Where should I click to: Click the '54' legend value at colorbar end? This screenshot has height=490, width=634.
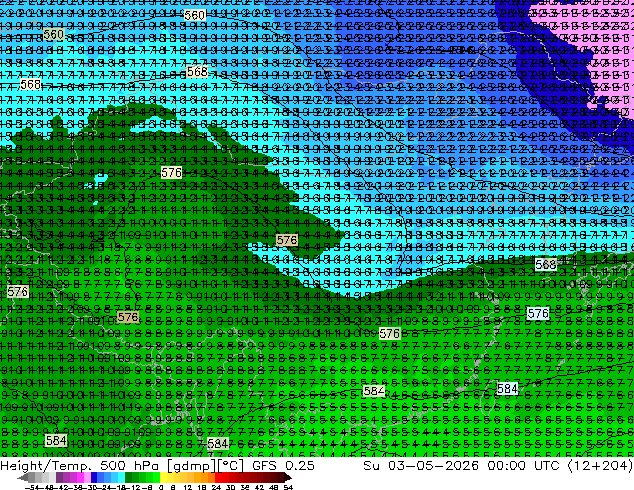click(x=288, y=487)
